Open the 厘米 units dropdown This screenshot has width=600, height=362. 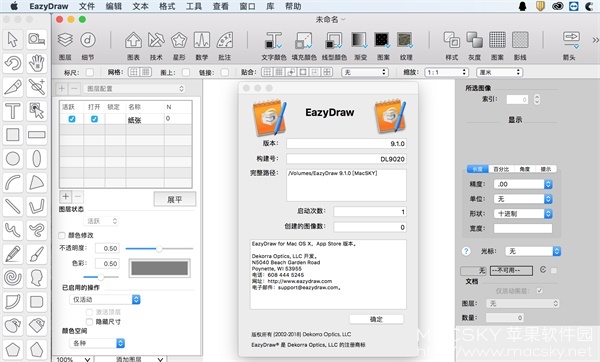499,72
